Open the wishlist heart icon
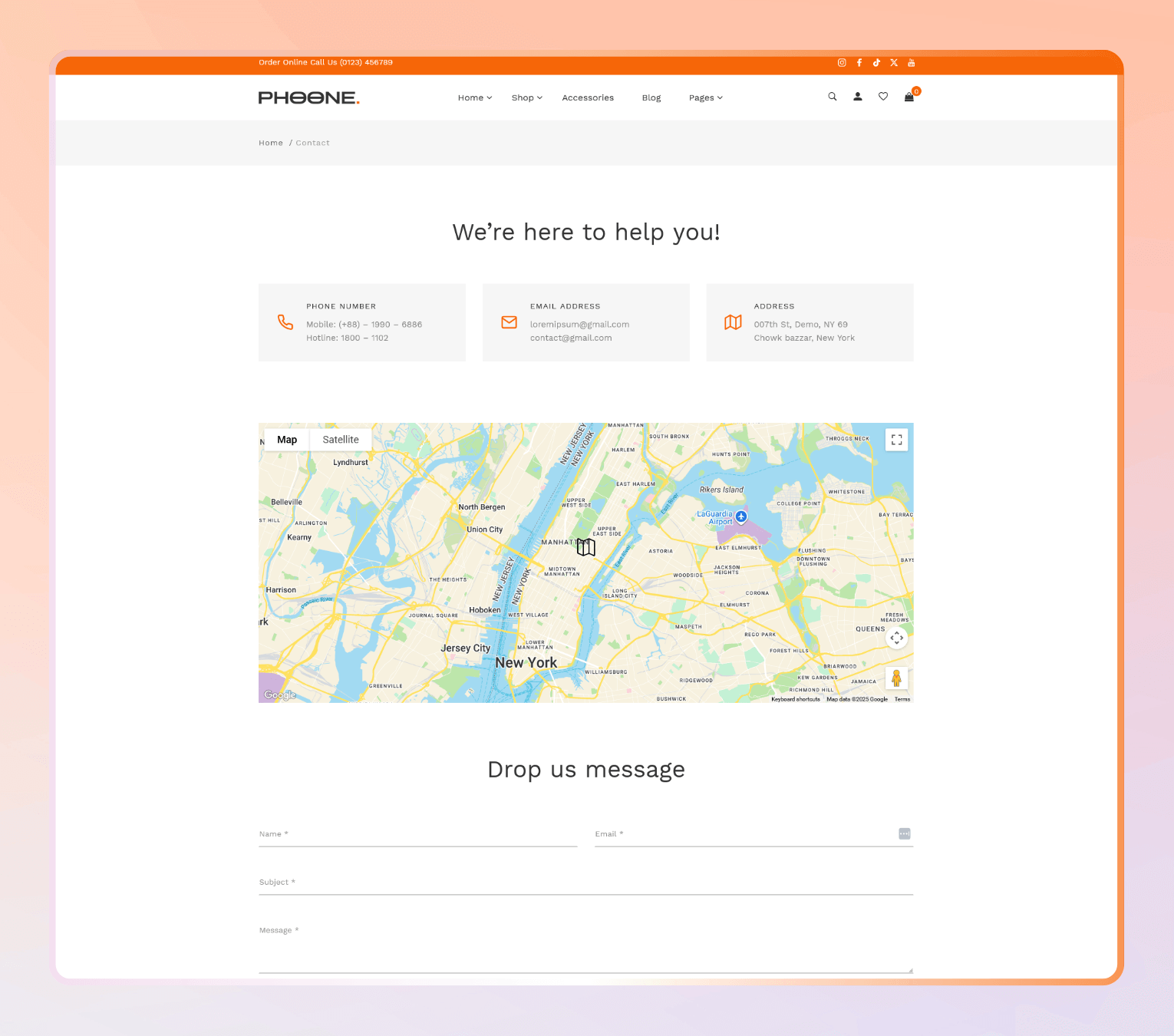The height and width of the screenshot is (1036, 1174). [883, 97]
